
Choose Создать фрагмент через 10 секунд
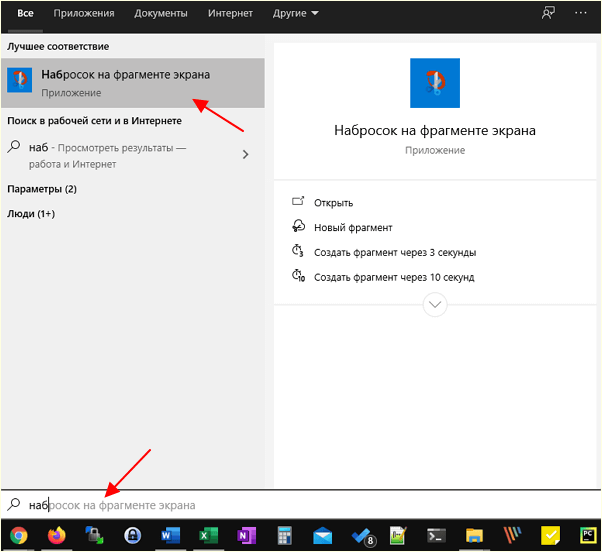tap(394, 277)
